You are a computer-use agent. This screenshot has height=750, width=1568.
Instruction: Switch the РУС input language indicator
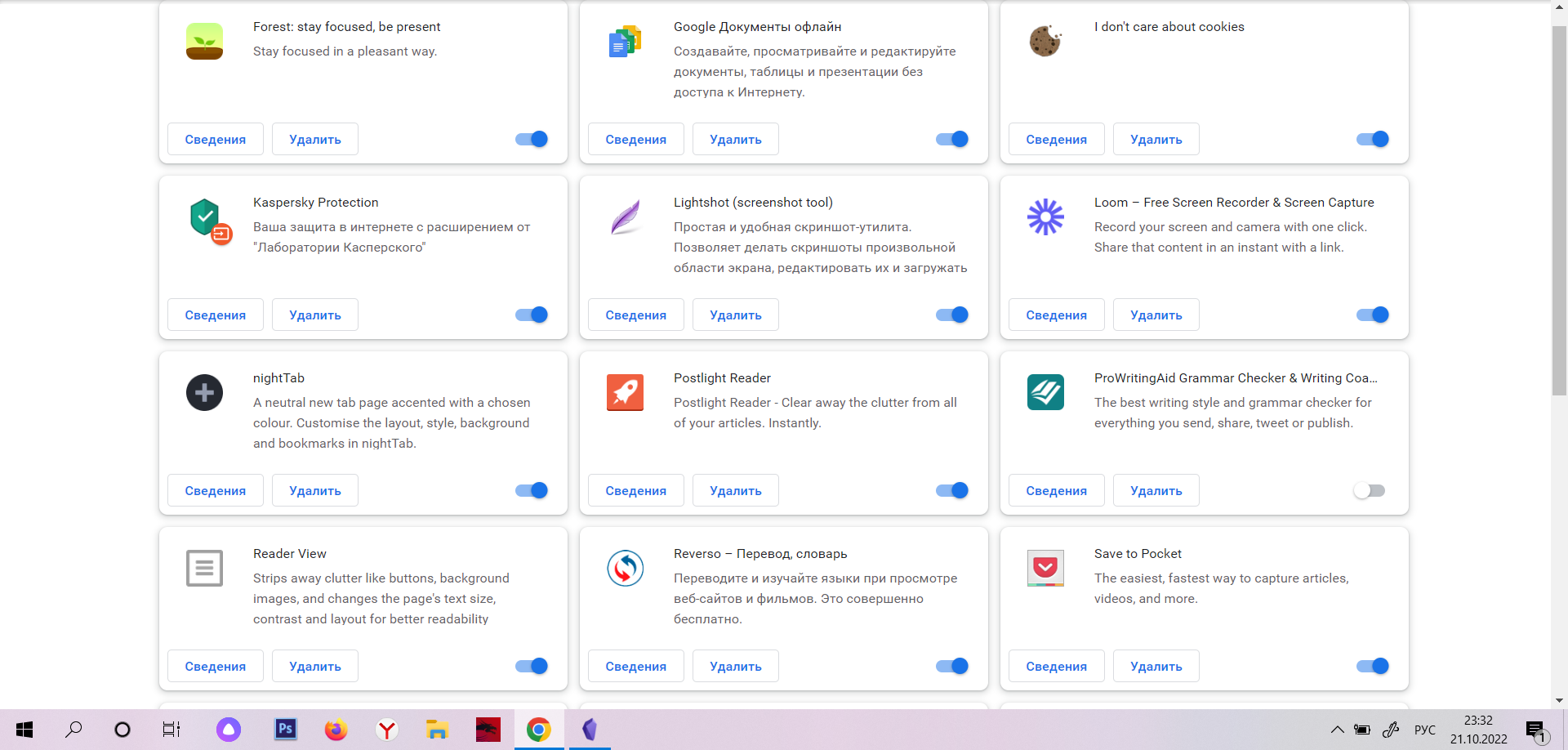[1425, 730]
